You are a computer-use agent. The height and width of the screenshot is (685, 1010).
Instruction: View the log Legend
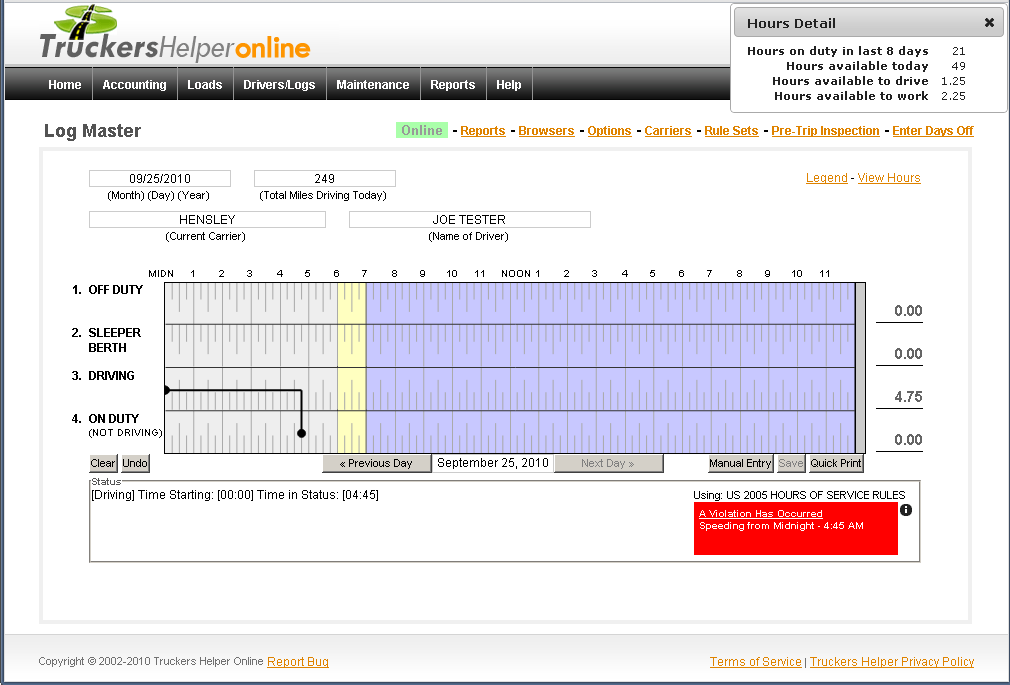[x=826, y=178]
